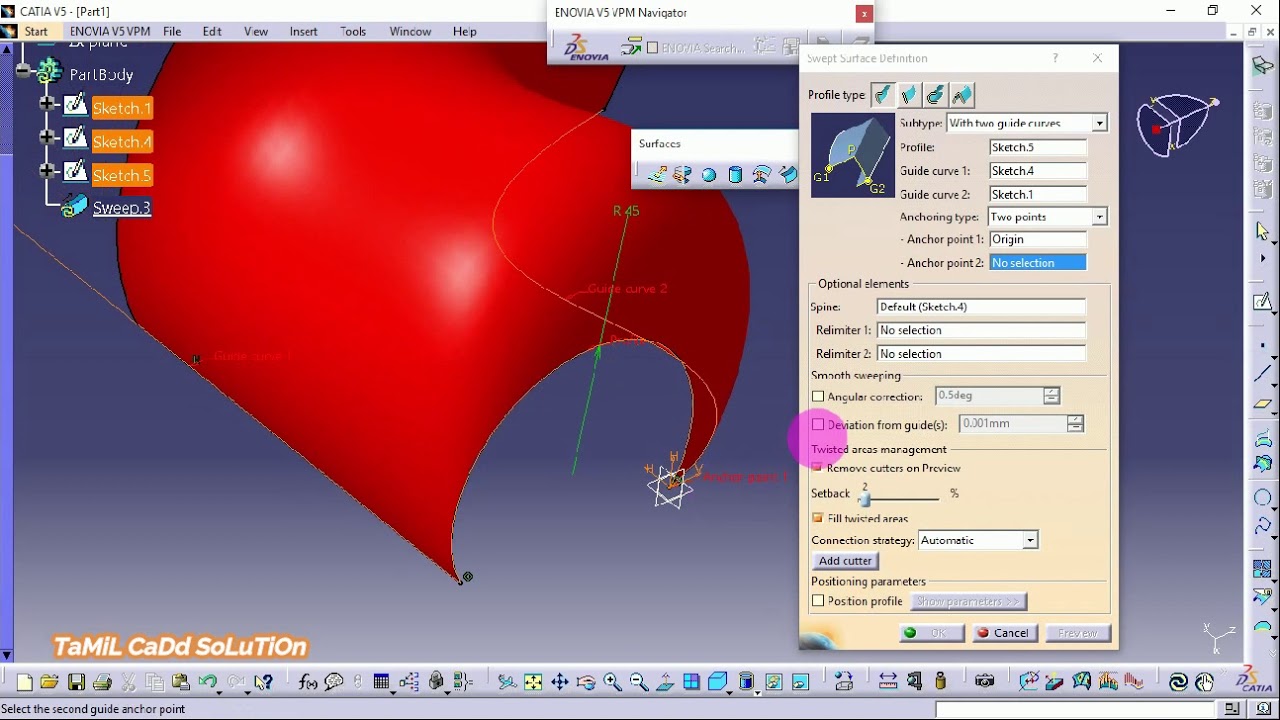Click the Fly mode airplane icon

pos(507,682)
